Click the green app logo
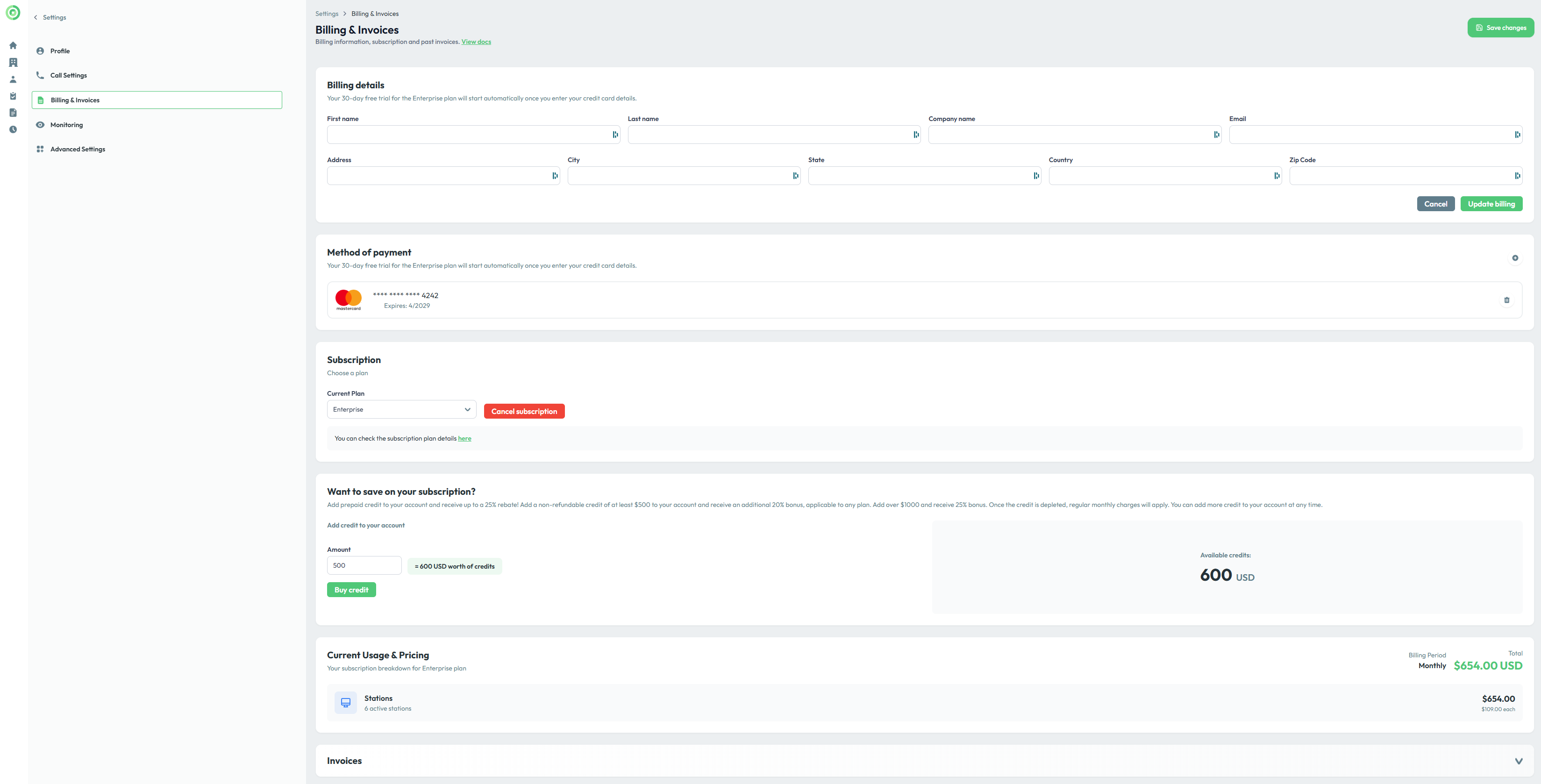Image resolution: width=1541 pixels, height=784 pixels. tap(13, 13)
